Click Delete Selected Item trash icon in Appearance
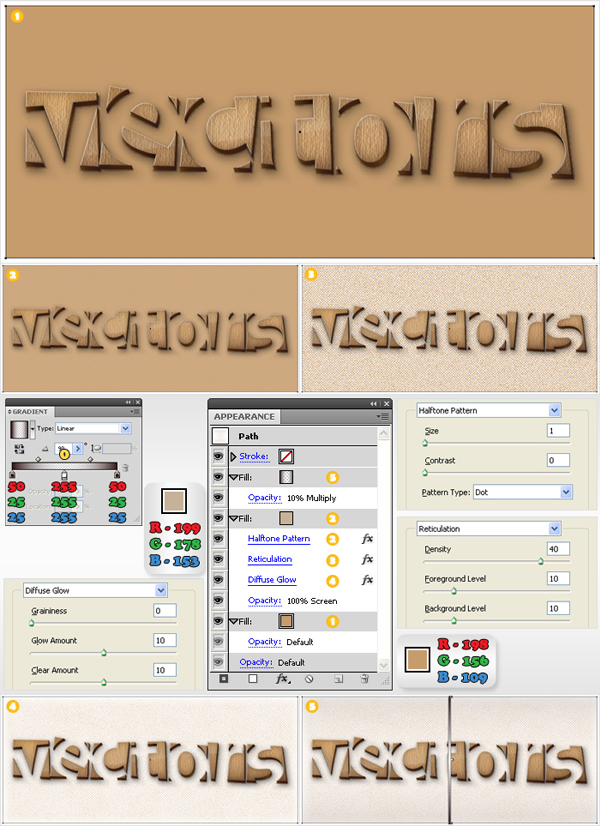This screenshot has height=826, width=600. click(x=366, y=679)
